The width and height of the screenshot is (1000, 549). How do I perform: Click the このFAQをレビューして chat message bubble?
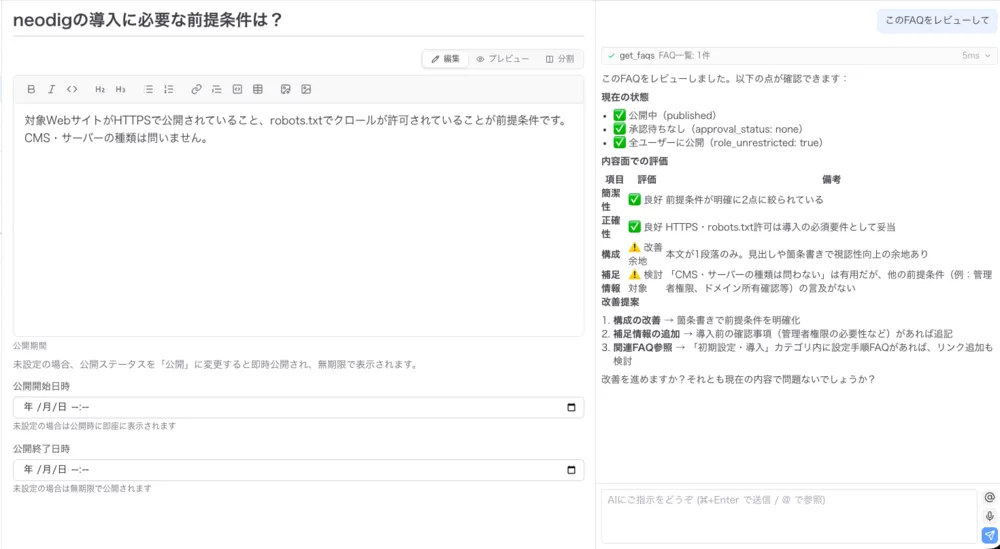click(937, 20)
